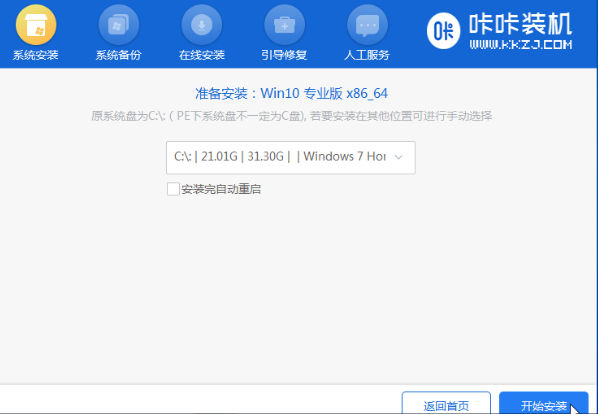Click the 引导修复 tab label
The width and height of the screenshot is (598, 414).
click(284, 55)
